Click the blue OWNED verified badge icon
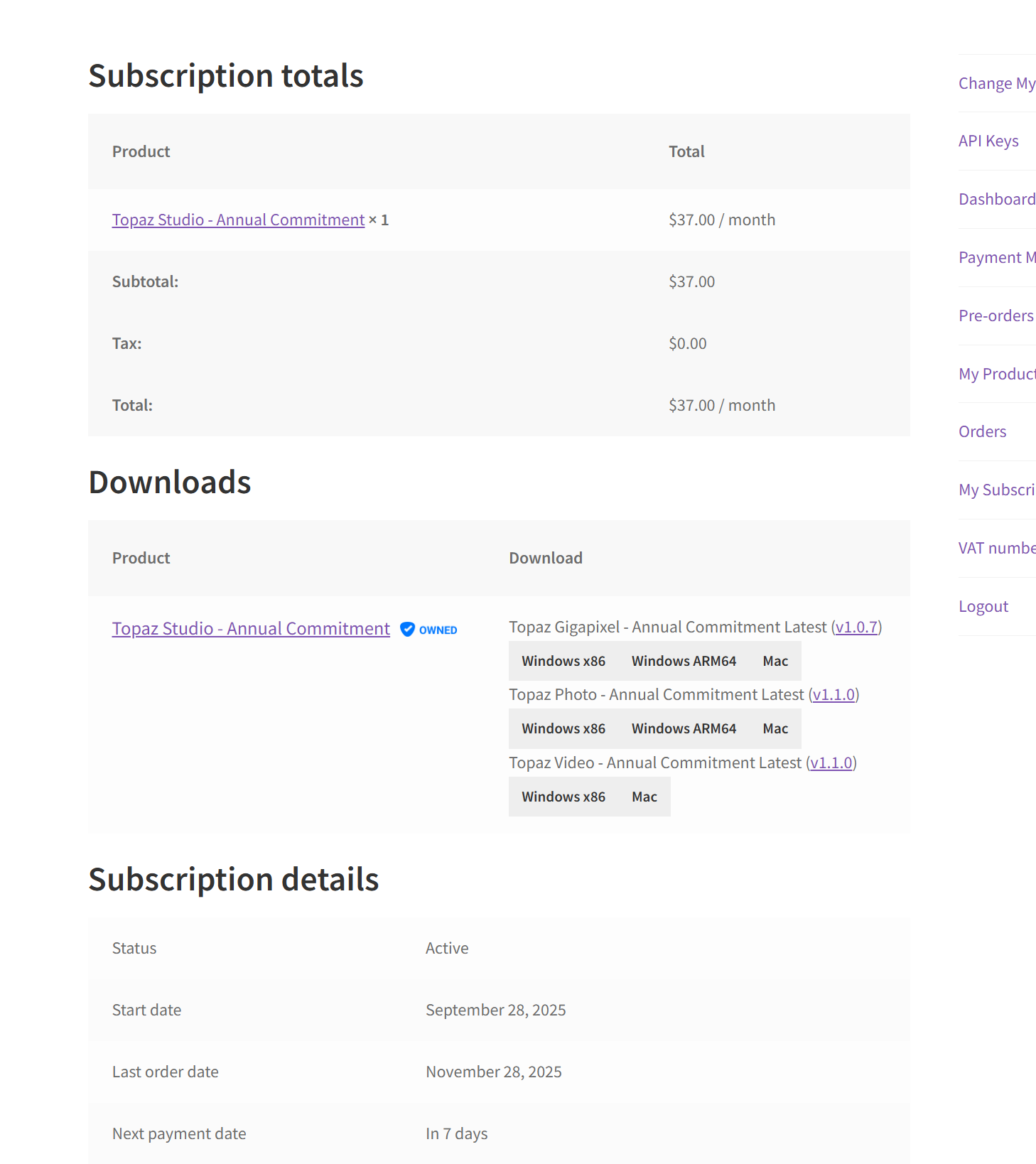1036x1164 pixels. pyautogui.click(x=408, y=630)
